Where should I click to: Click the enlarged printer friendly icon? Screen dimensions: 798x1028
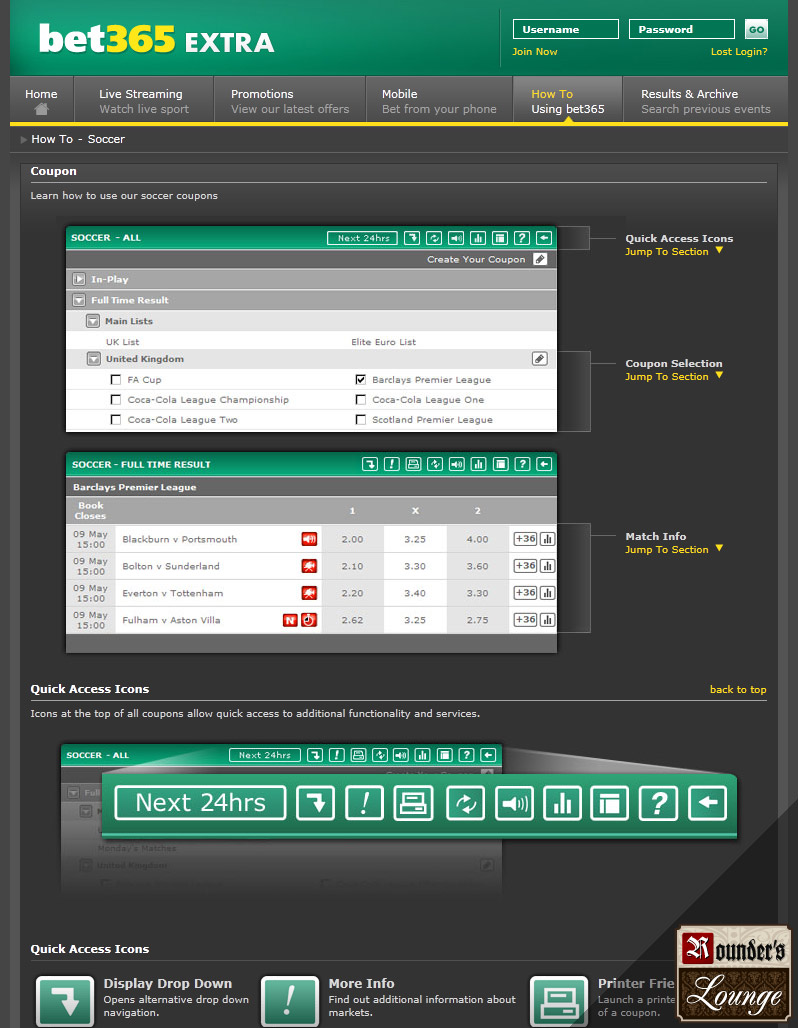coord(413,803)
